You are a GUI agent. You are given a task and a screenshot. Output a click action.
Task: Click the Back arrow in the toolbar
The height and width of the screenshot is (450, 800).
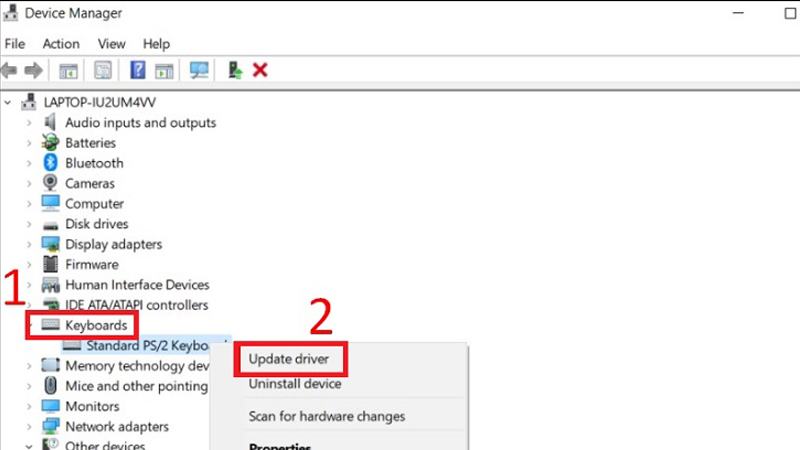11,70
